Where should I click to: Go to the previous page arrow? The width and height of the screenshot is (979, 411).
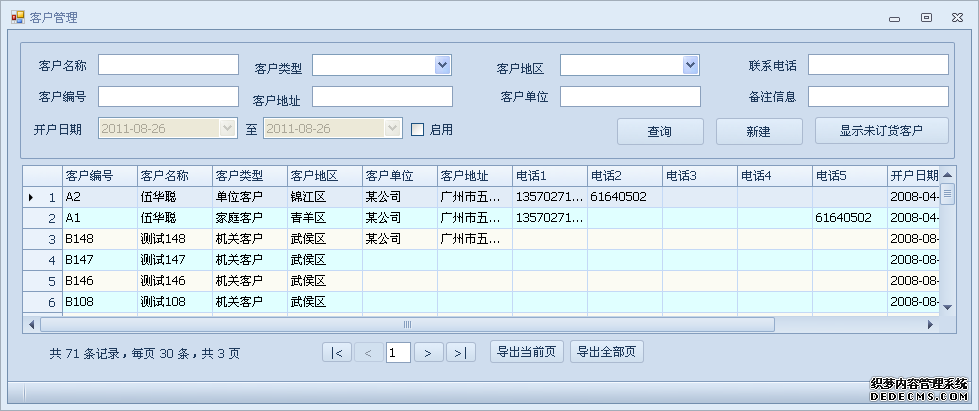point(368,352)
